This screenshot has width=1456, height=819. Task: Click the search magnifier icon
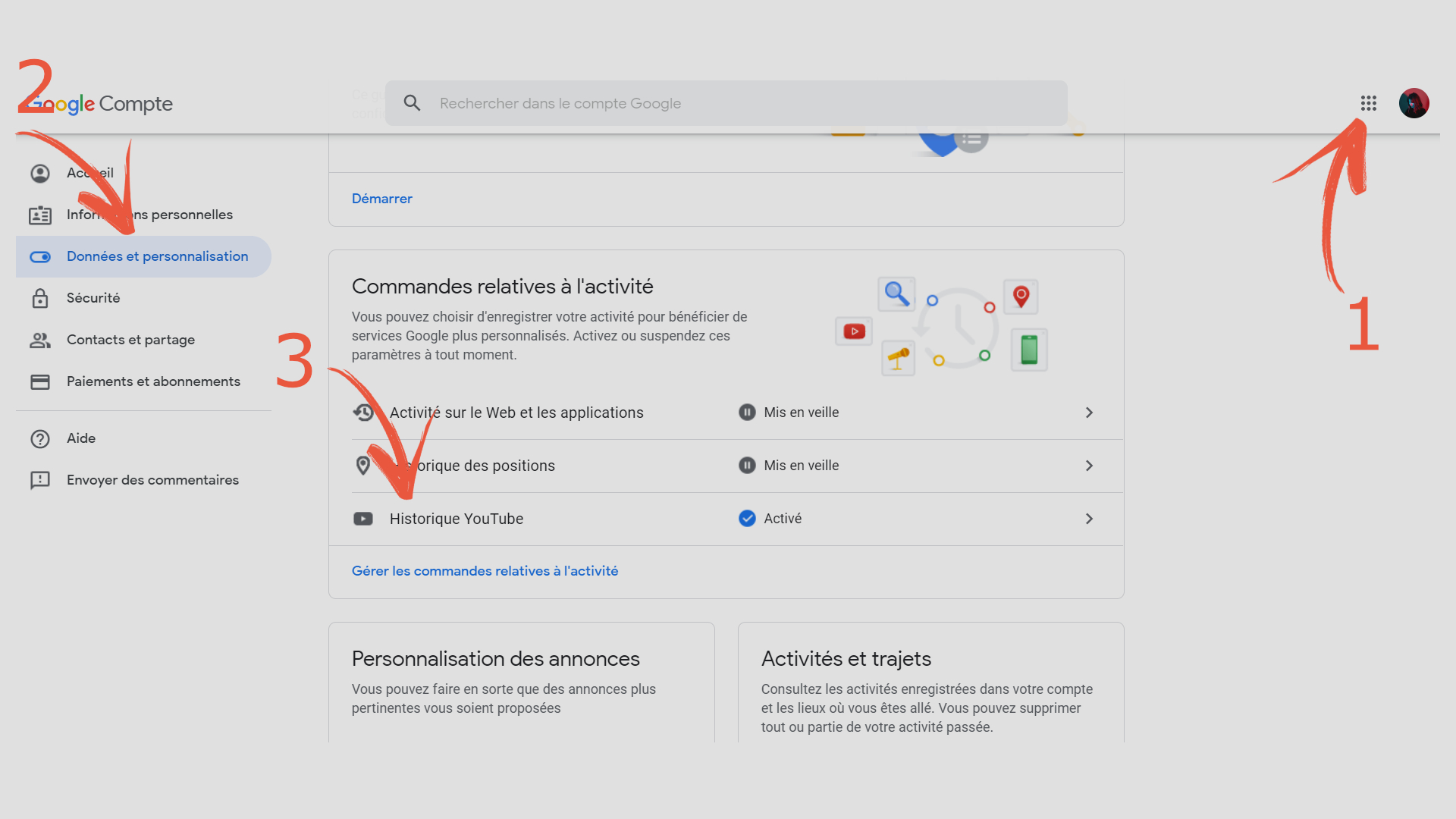[x=412, y=103]
